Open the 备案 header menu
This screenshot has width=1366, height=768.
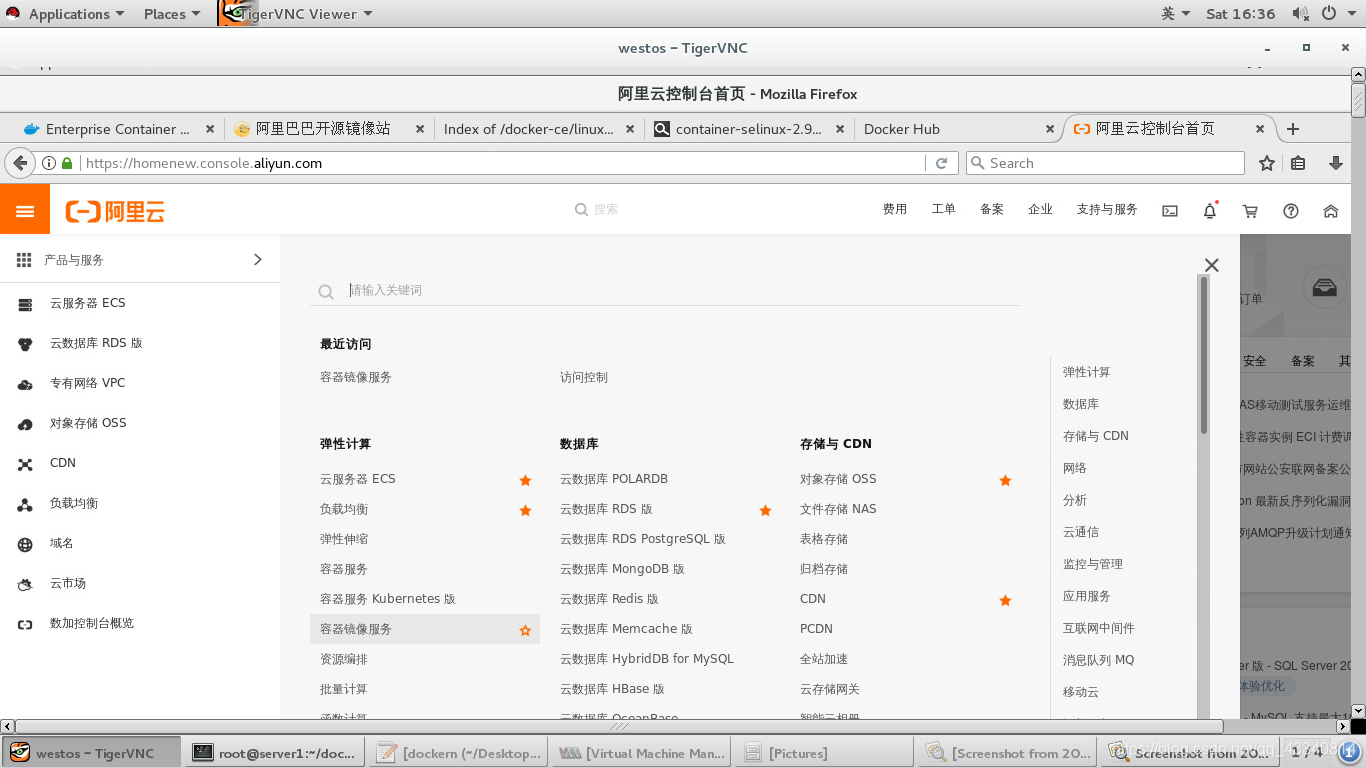(x=992, y=210)
